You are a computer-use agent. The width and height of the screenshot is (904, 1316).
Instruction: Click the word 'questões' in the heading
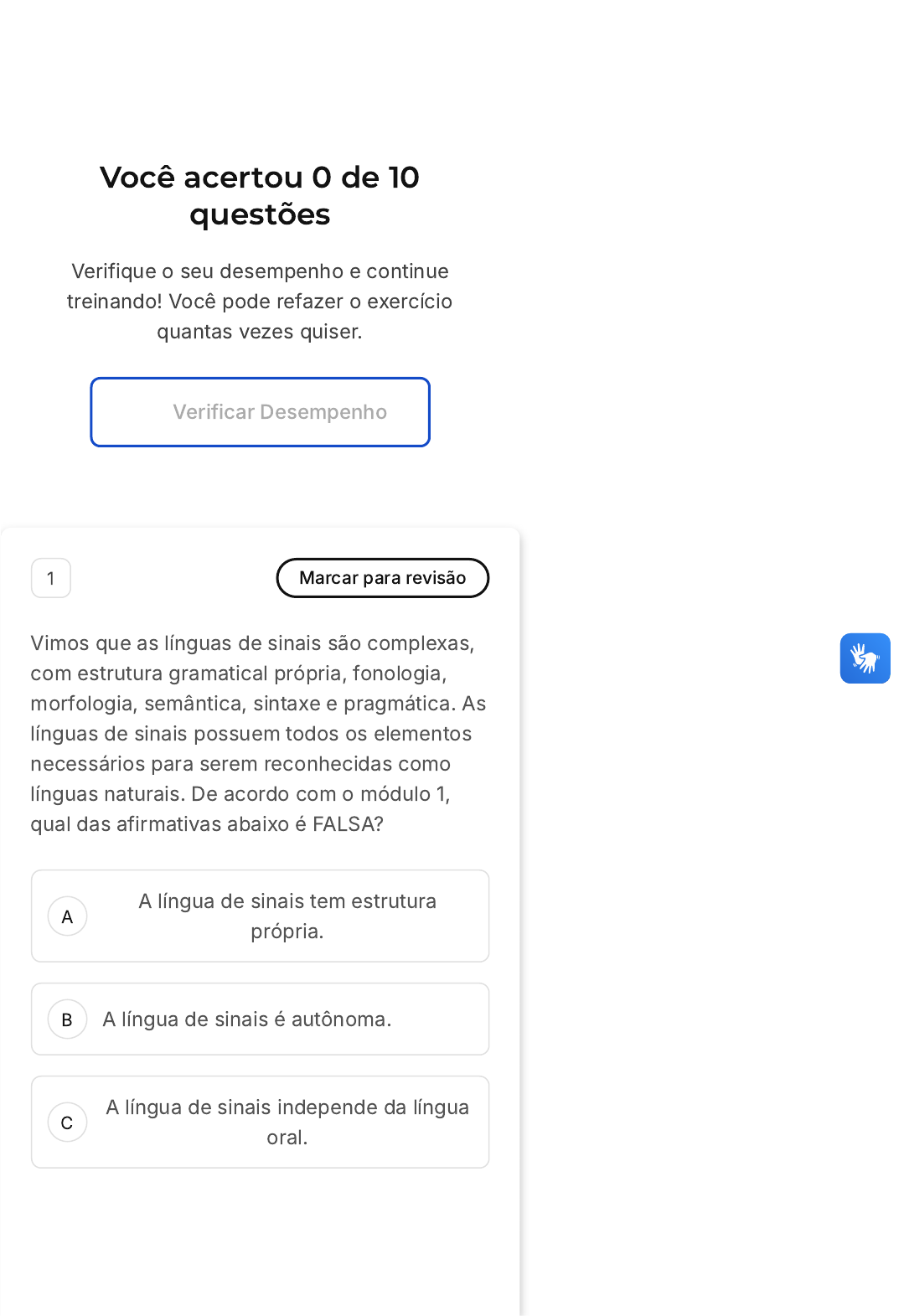[260, 214]
